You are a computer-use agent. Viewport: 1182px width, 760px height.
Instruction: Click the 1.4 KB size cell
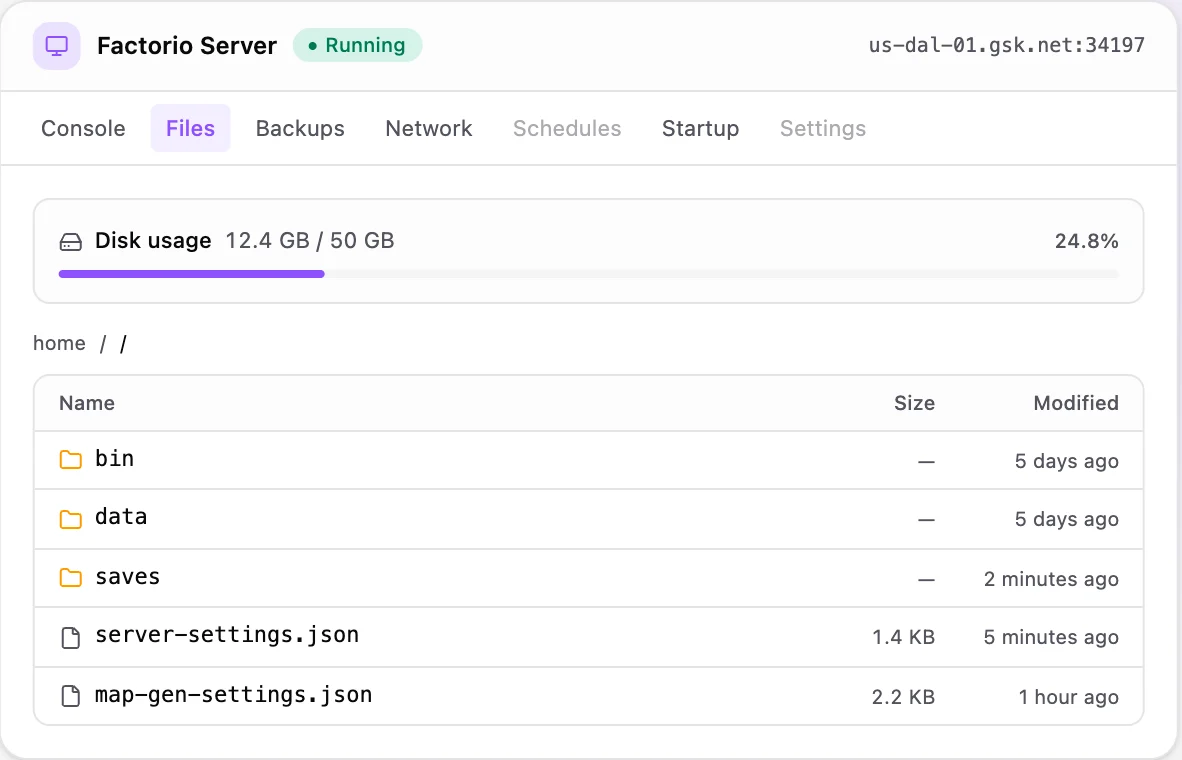coord(903,638)
